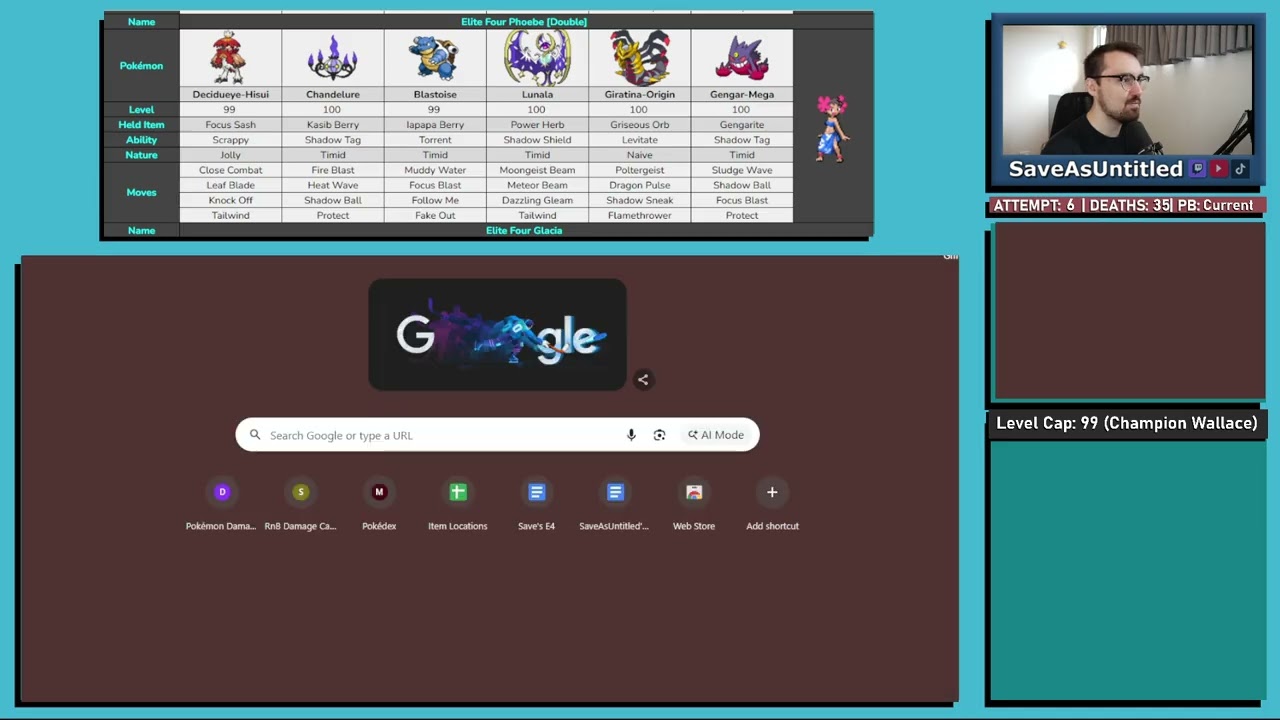1280x720 pixels.
Task: Select the Moongeist Beam move cell
Action: [537, 170]
